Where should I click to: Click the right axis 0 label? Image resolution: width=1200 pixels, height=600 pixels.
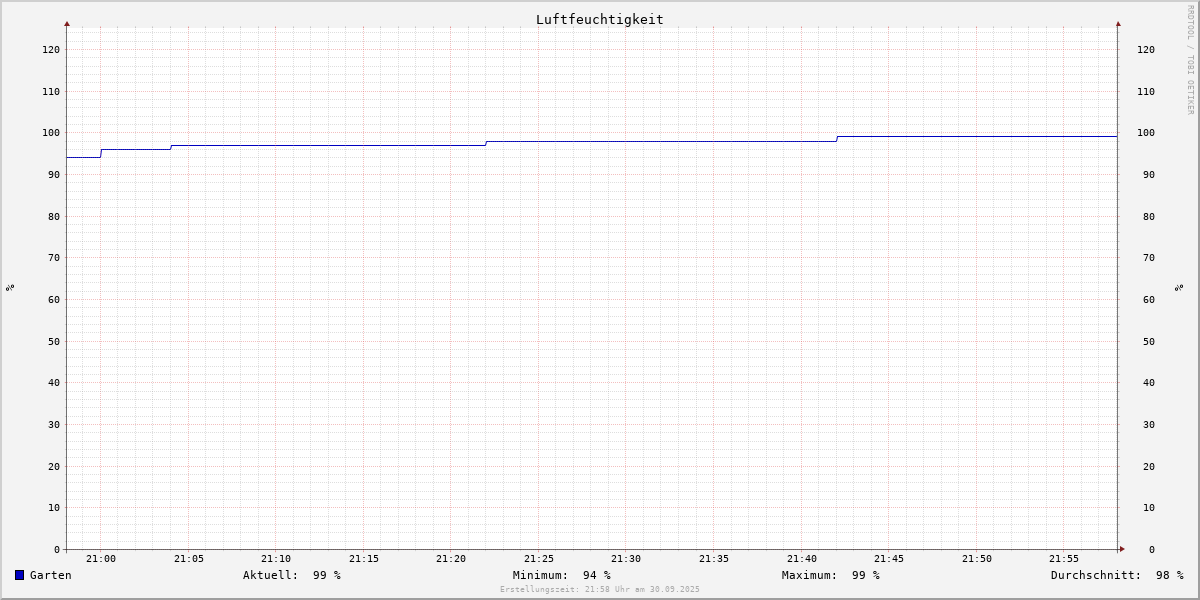1152,550
